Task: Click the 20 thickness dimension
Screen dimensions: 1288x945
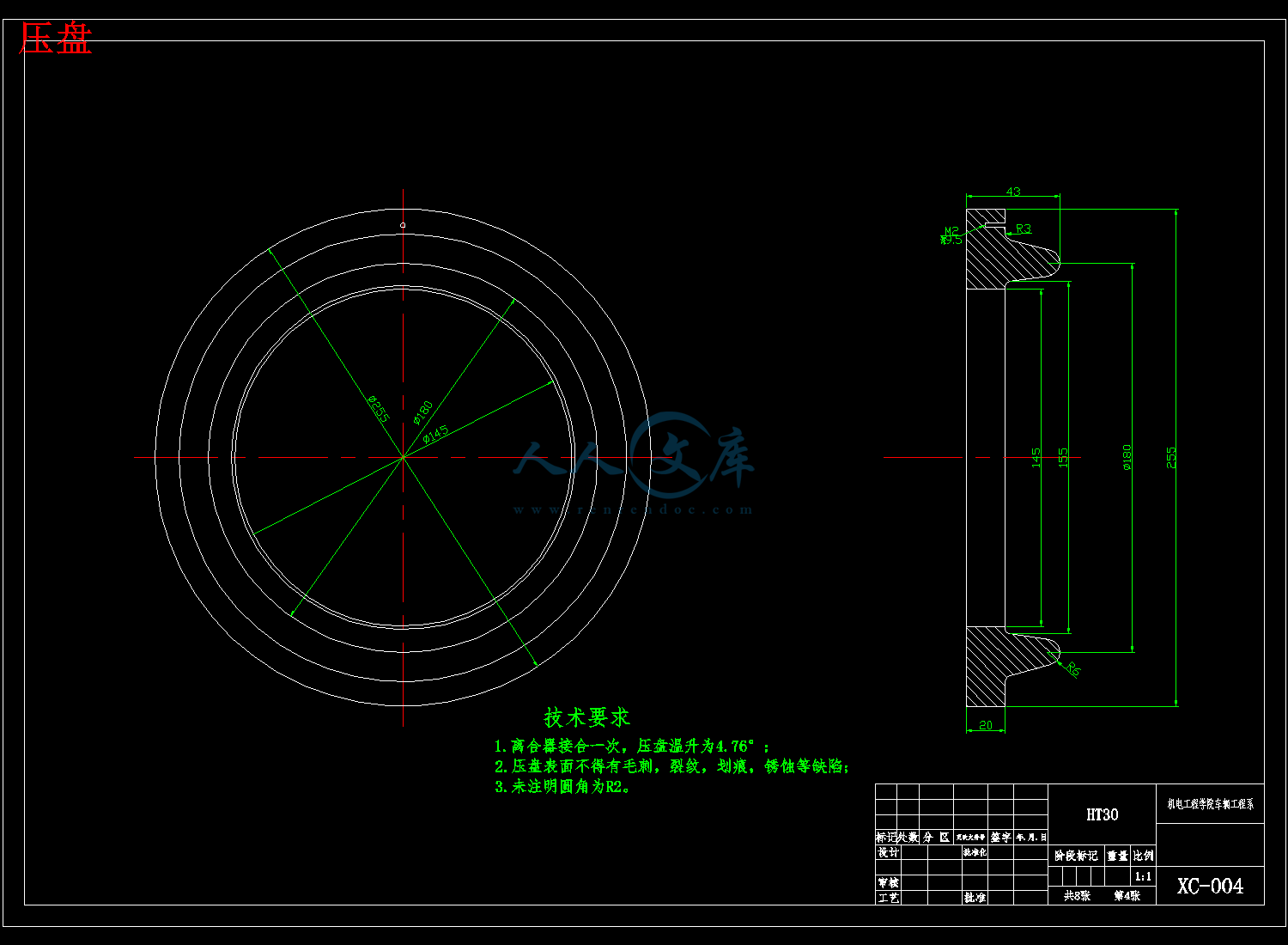Action: (986, 725)
